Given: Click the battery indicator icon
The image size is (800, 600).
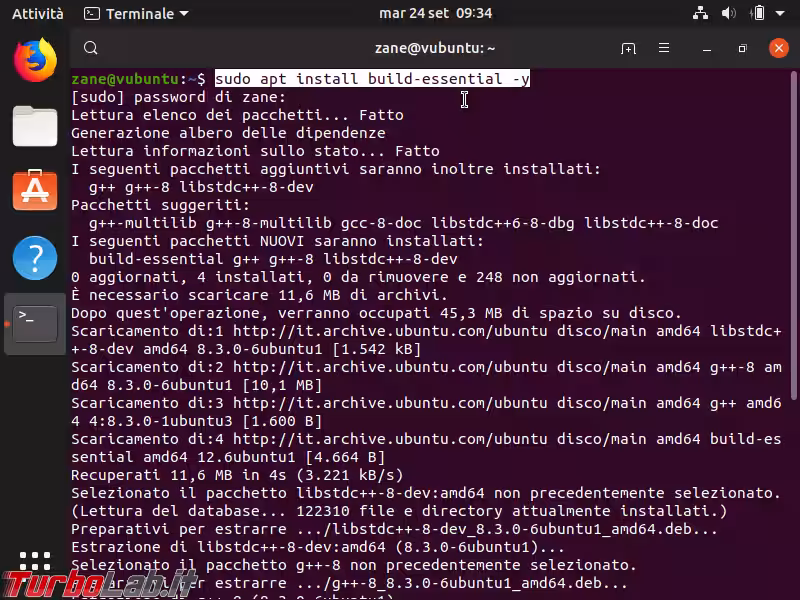Looking at the screenshot, I should (757, 14).
